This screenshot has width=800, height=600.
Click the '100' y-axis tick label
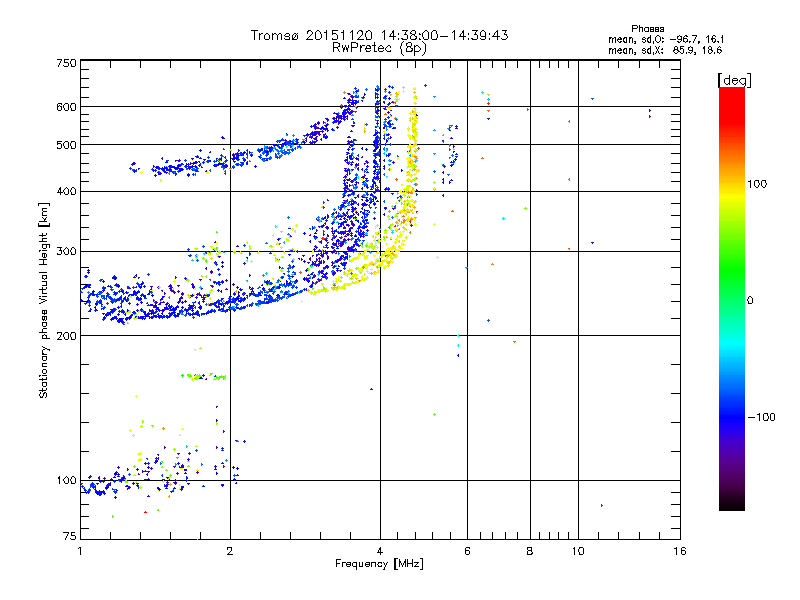pyautogui.click(x=66, y=480)
